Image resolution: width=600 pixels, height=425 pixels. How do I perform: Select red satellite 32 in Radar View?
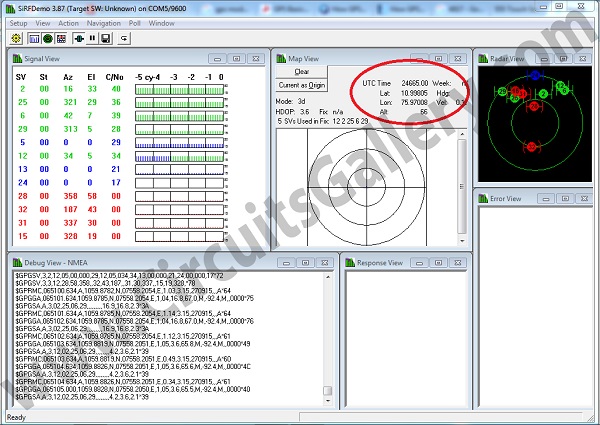click(532, 147)
